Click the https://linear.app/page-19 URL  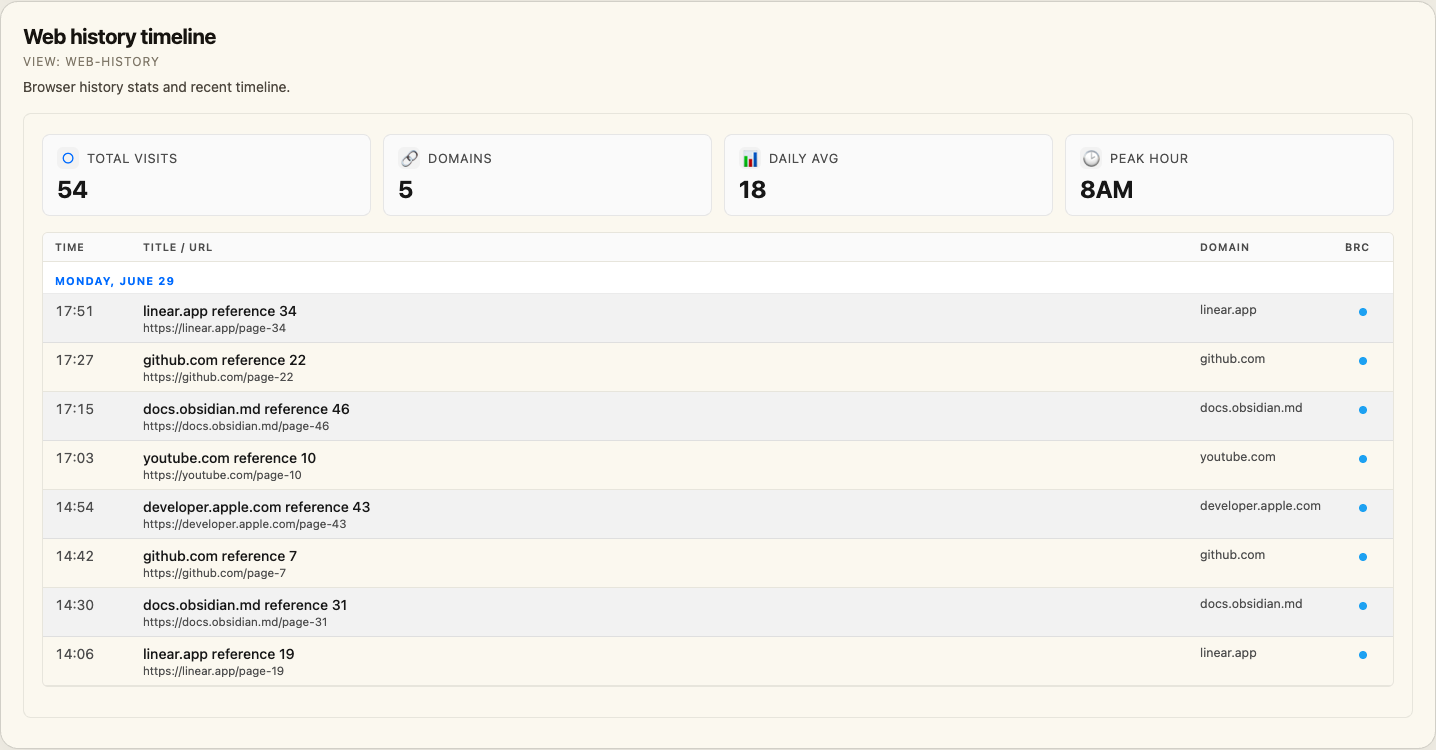coord(213,671)
